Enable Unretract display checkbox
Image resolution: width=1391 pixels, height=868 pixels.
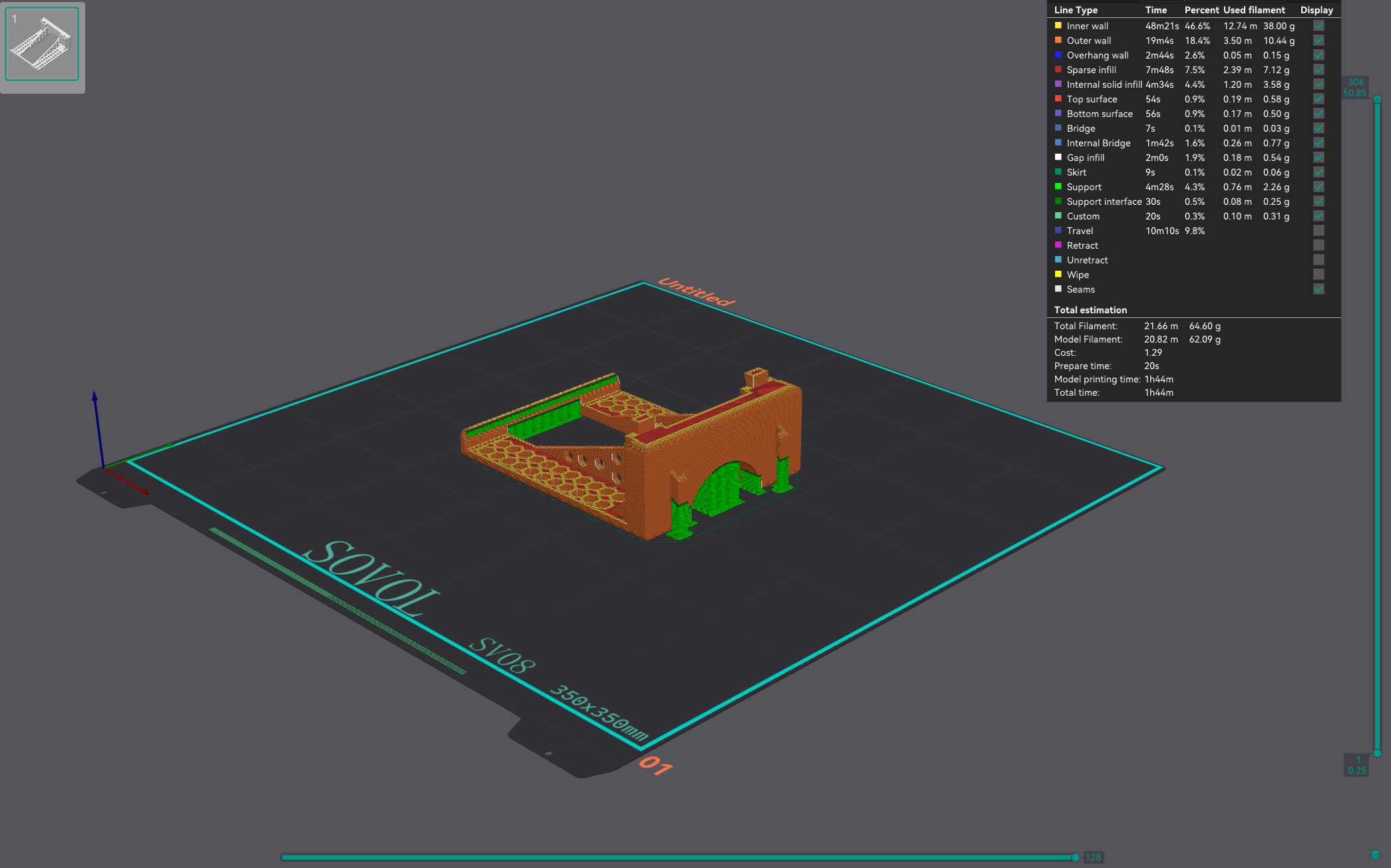1318,260
